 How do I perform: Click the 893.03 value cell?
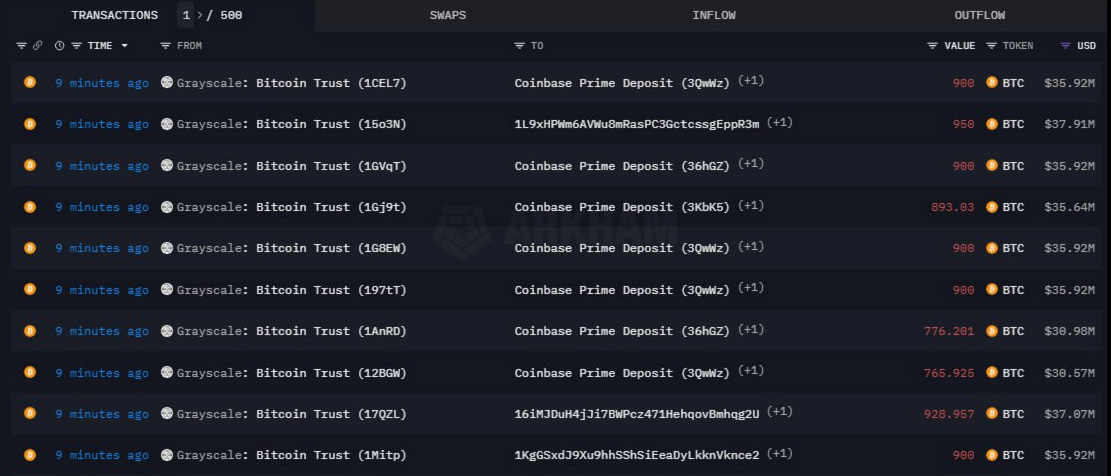952,207
